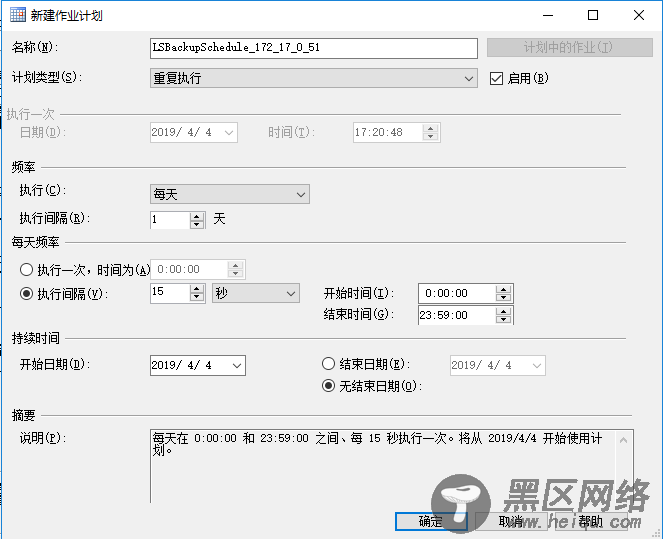Screen dimensions: 663x539
Task: Maximize the 新建作业计划 window
Action: pyautogui.click(x=593, y=15)
